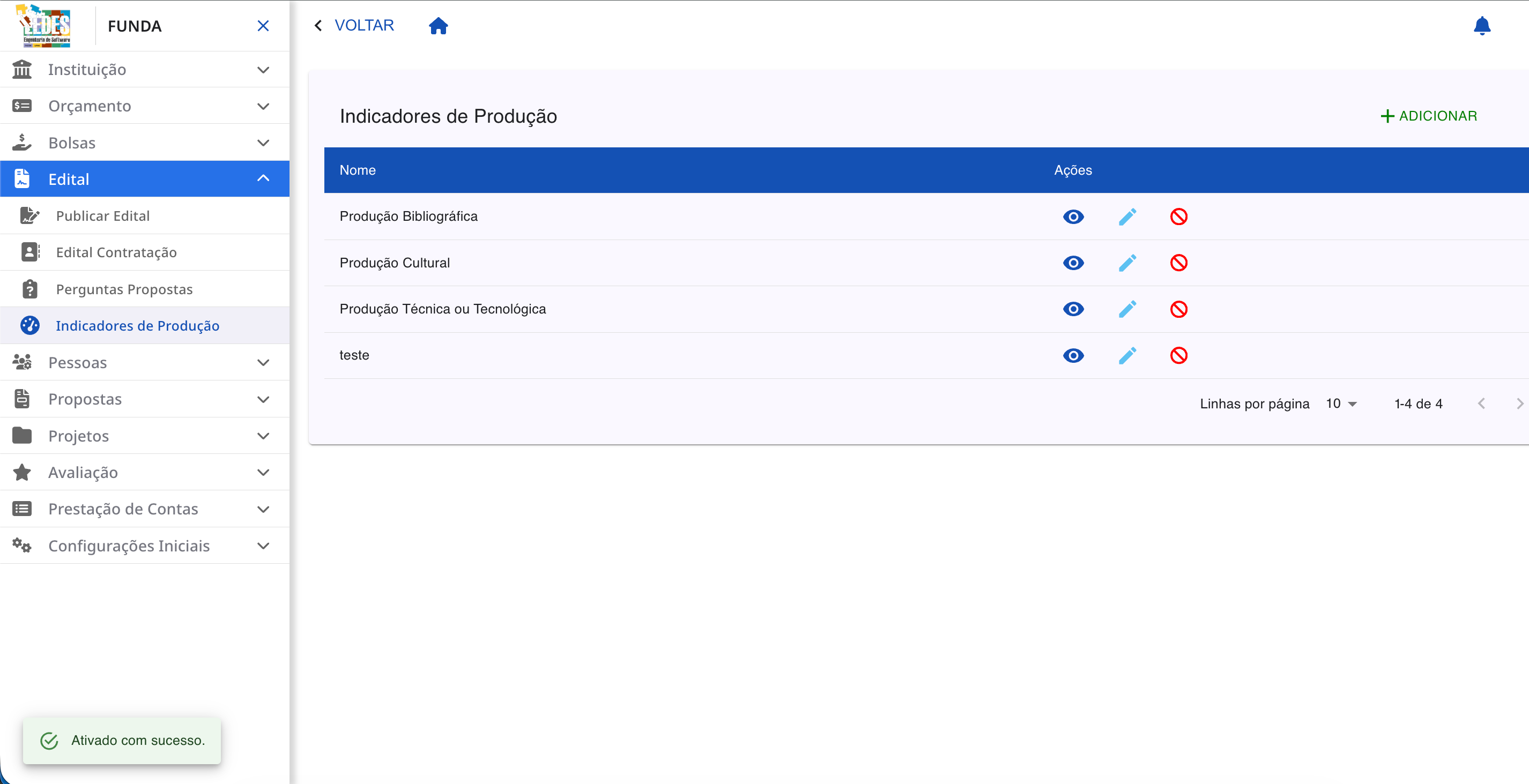Open Publicar Edital menu item
Viewport: 1529px width, 784px height.
(x=145, y=215)
